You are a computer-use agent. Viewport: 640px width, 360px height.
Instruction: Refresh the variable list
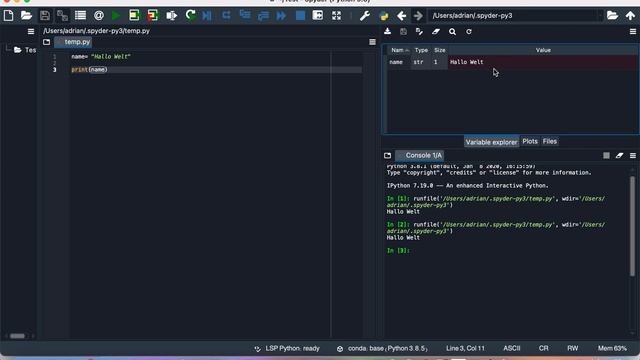(469, 31)
